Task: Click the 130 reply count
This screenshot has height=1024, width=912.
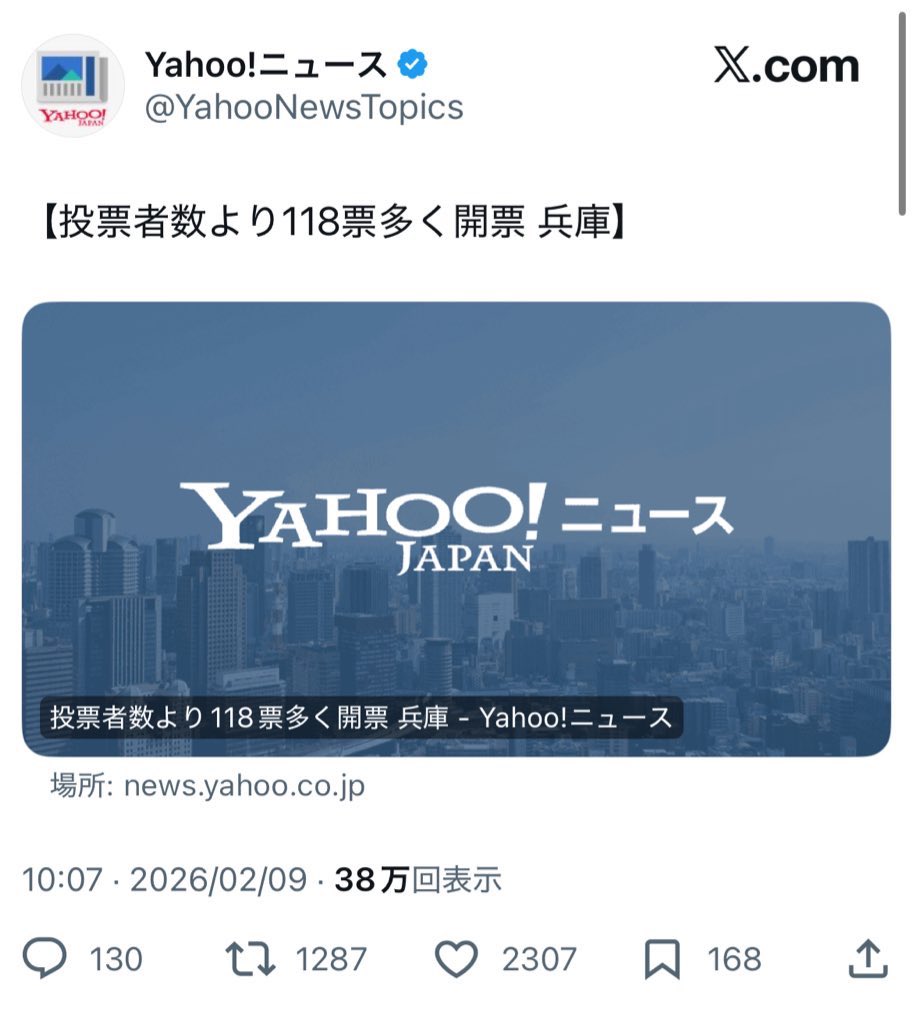Action: 116,959
